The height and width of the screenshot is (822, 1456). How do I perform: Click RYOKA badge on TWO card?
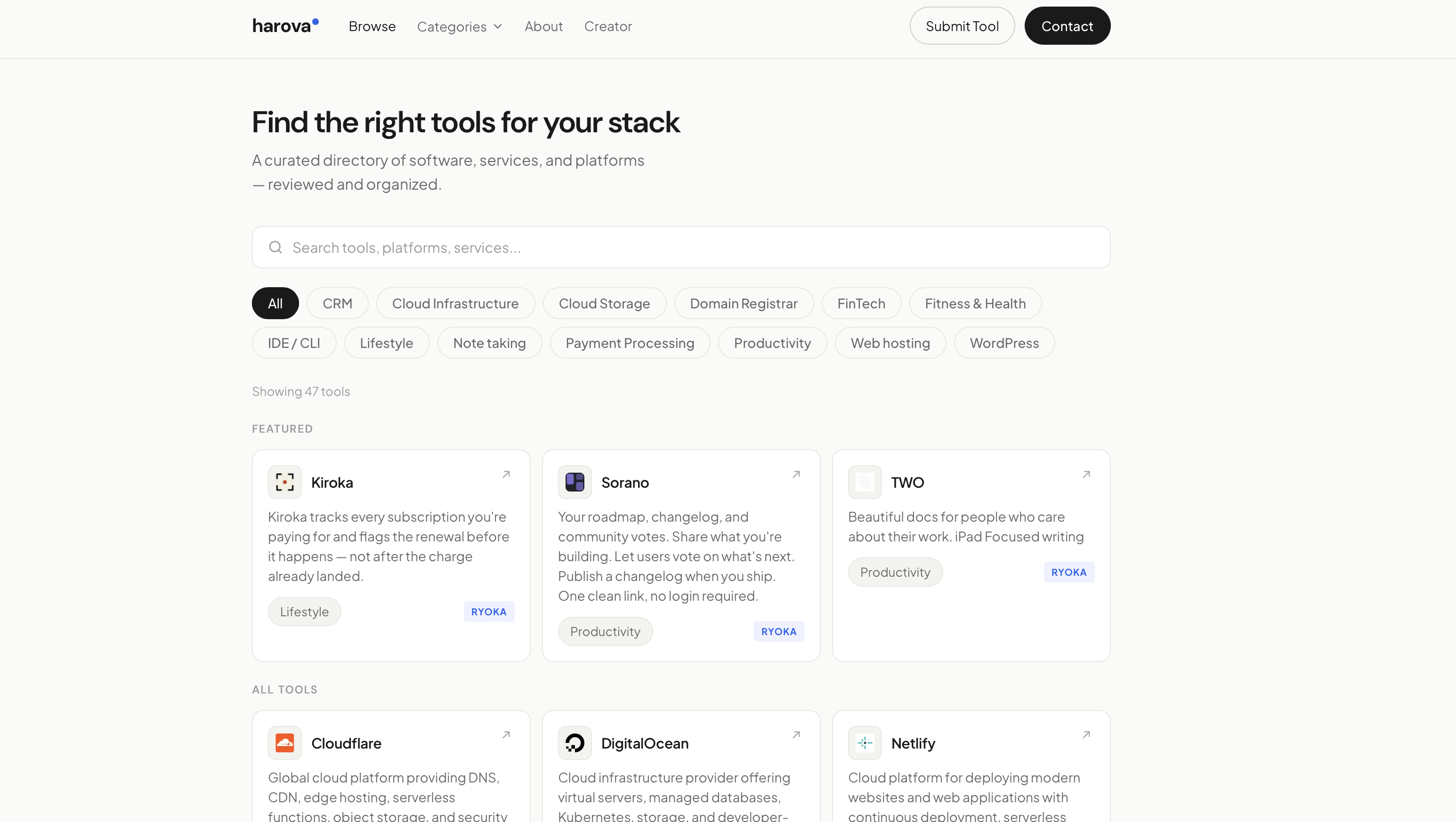(x=1069, y=572)
